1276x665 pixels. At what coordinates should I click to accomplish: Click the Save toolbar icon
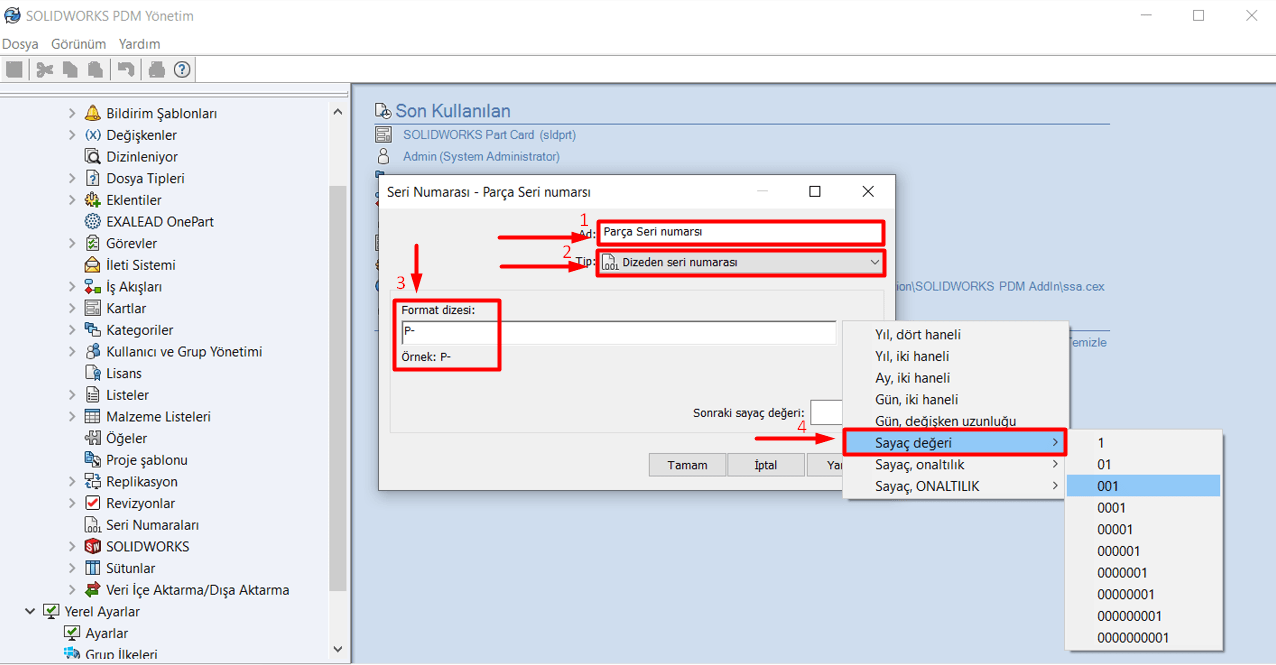[14, 70]
